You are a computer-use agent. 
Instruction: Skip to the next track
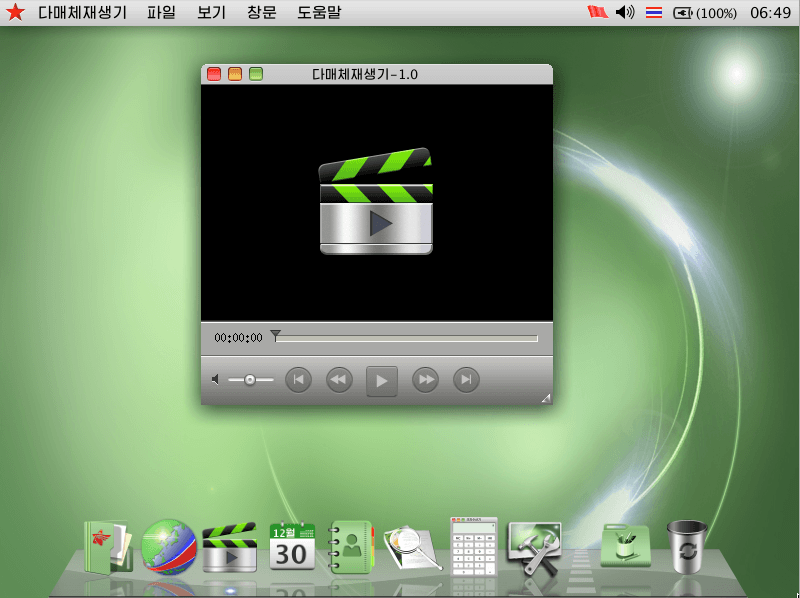click(466, 380)
